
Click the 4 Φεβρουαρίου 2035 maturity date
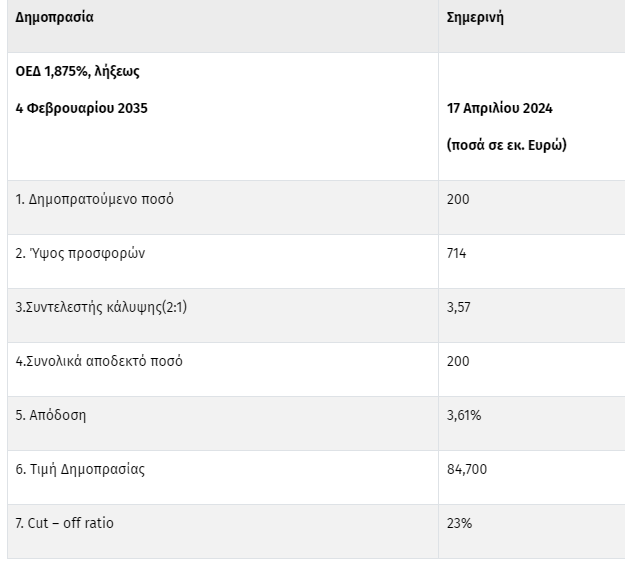[x=81, y=108]
